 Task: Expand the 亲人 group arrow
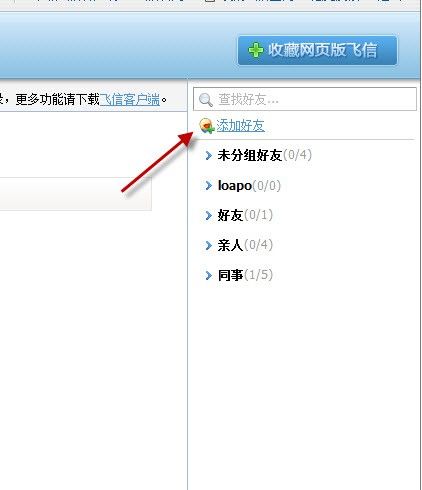pyautogui.click(x=209, y=245)
